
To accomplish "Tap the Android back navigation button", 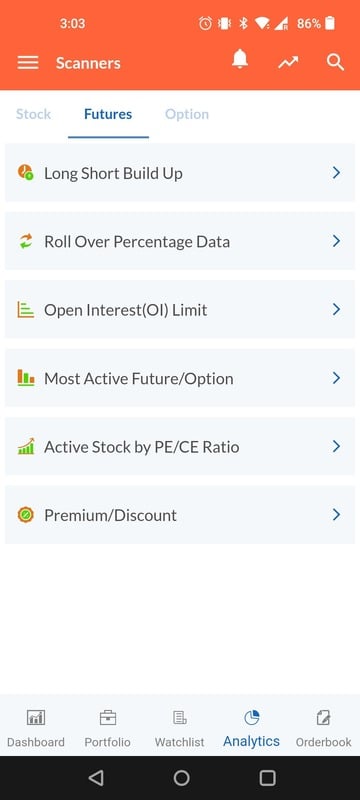I will 96,778.
